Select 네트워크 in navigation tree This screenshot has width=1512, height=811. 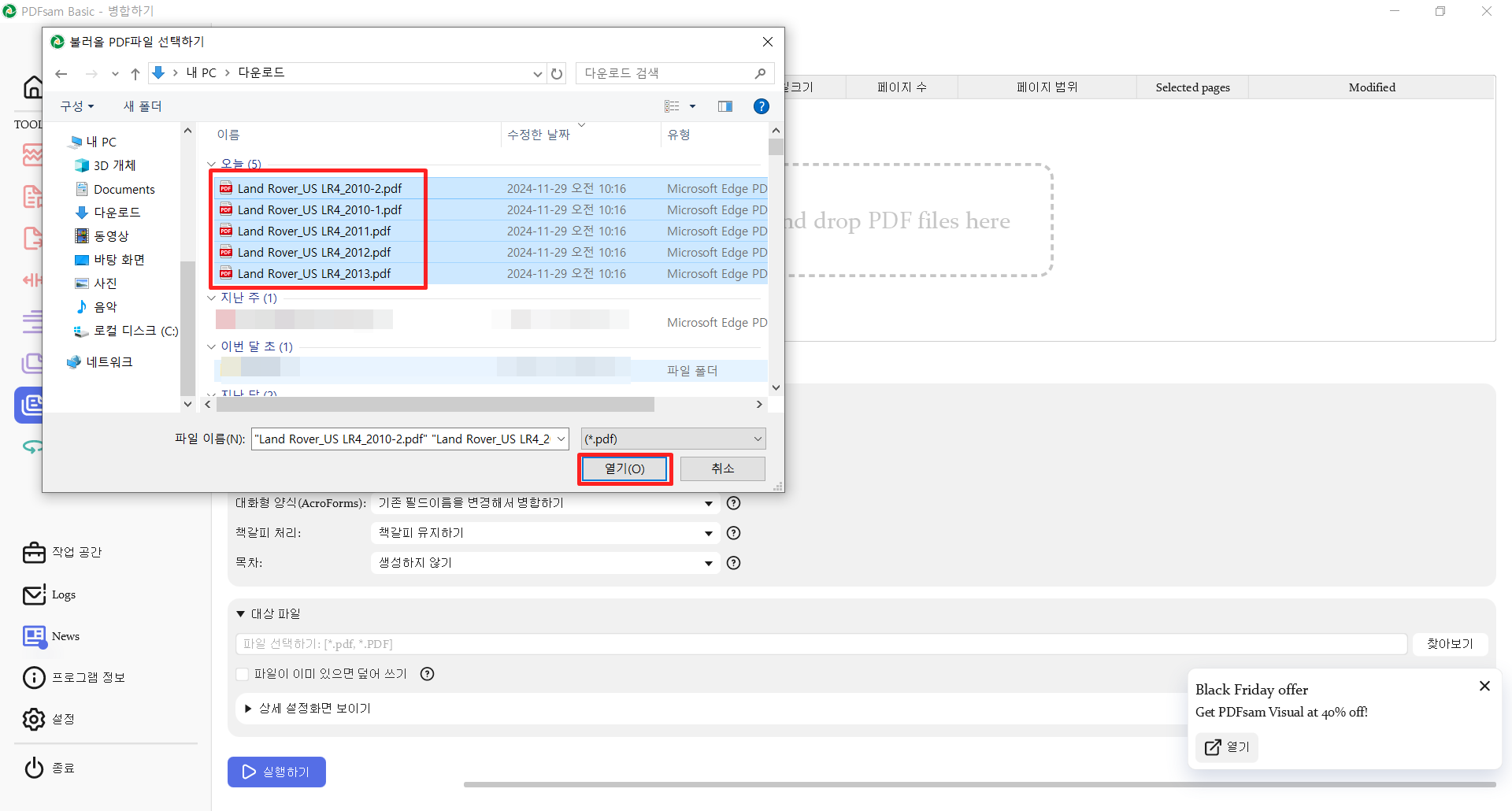pos(100,362)
